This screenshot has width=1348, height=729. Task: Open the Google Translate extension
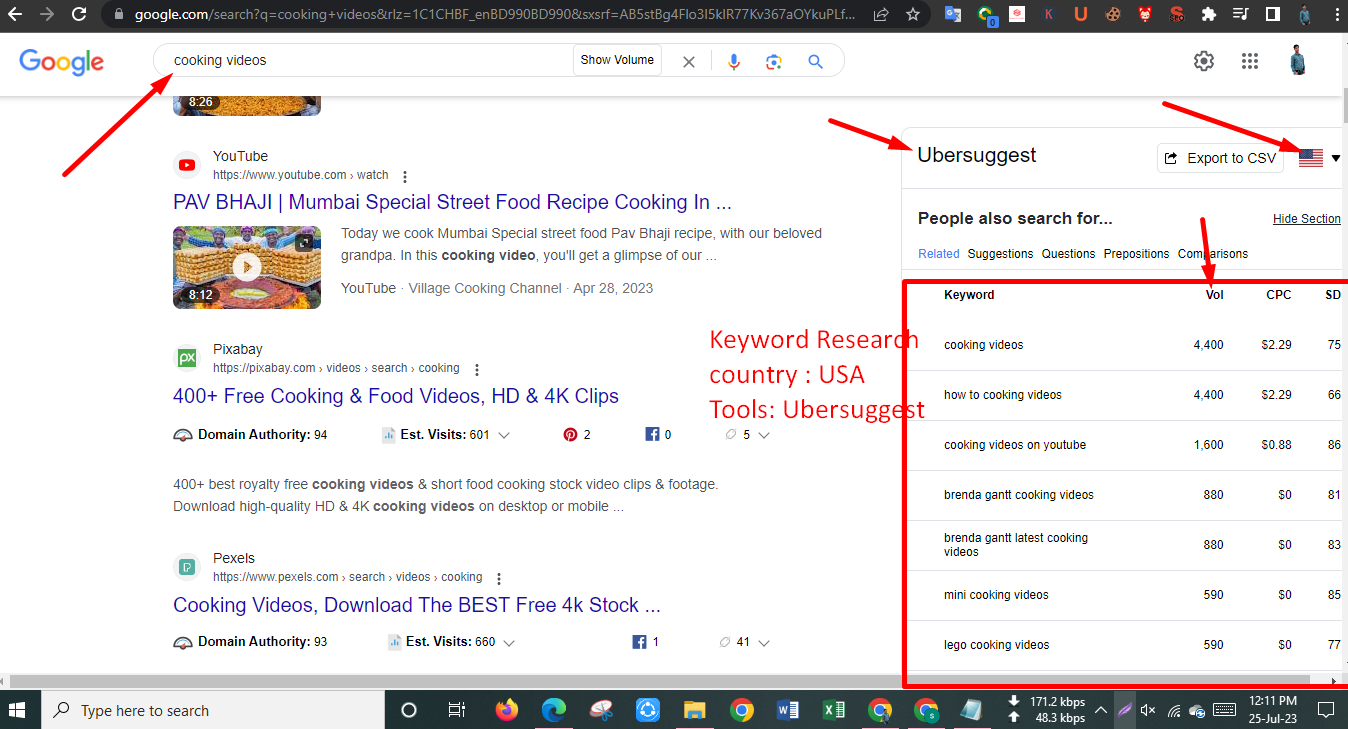[953, 15]
